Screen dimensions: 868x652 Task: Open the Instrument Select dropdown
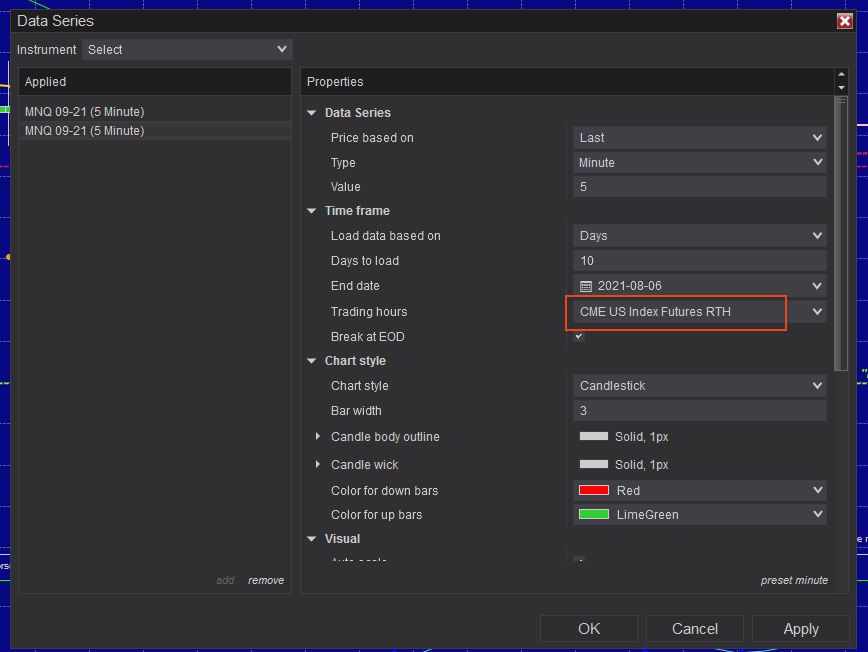pos(187,49)
